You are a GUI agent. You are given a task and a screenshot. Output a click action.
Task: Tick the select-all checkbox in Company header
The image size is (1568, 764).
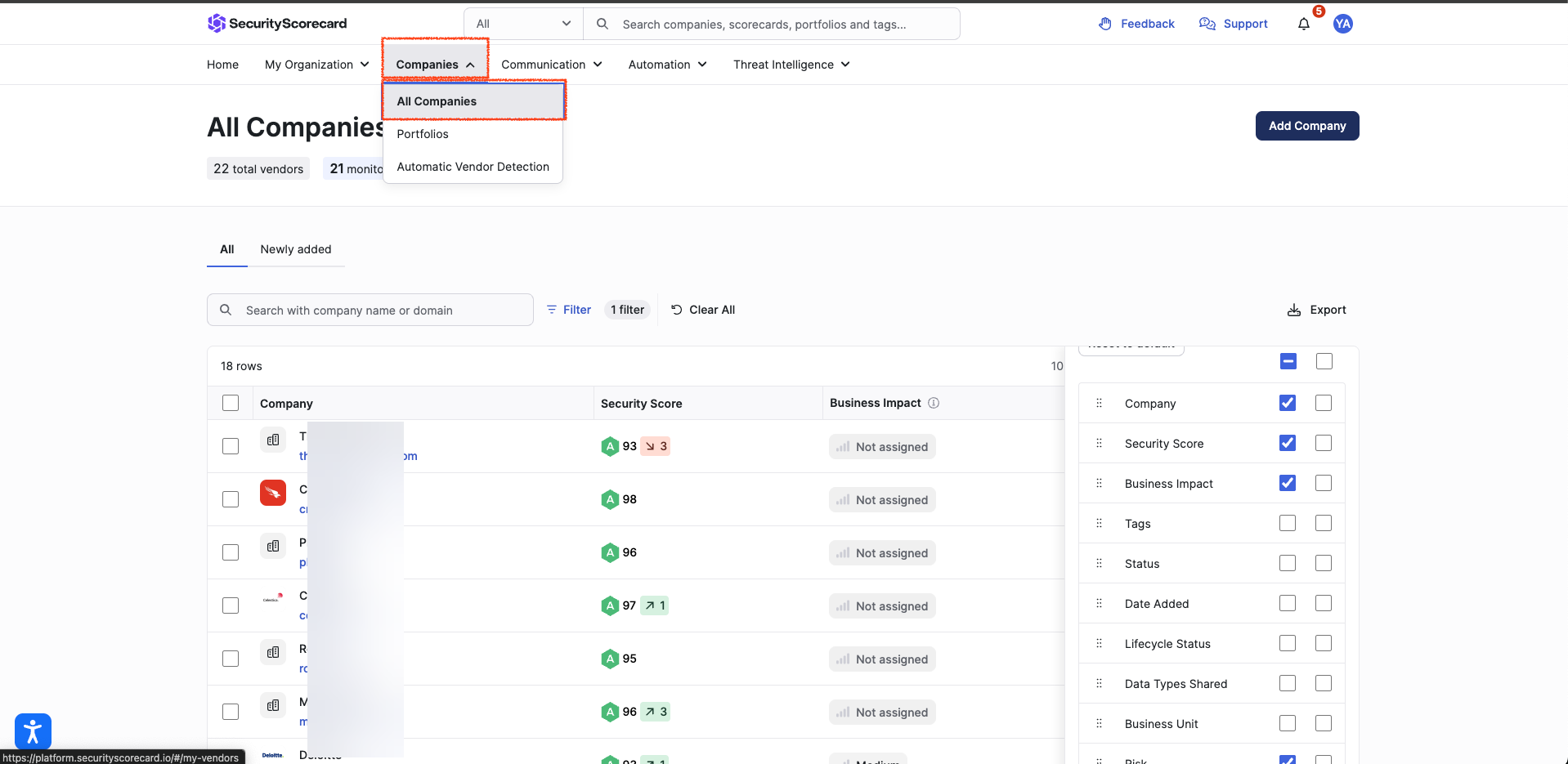pyautogui.click(x=231, y=403)
